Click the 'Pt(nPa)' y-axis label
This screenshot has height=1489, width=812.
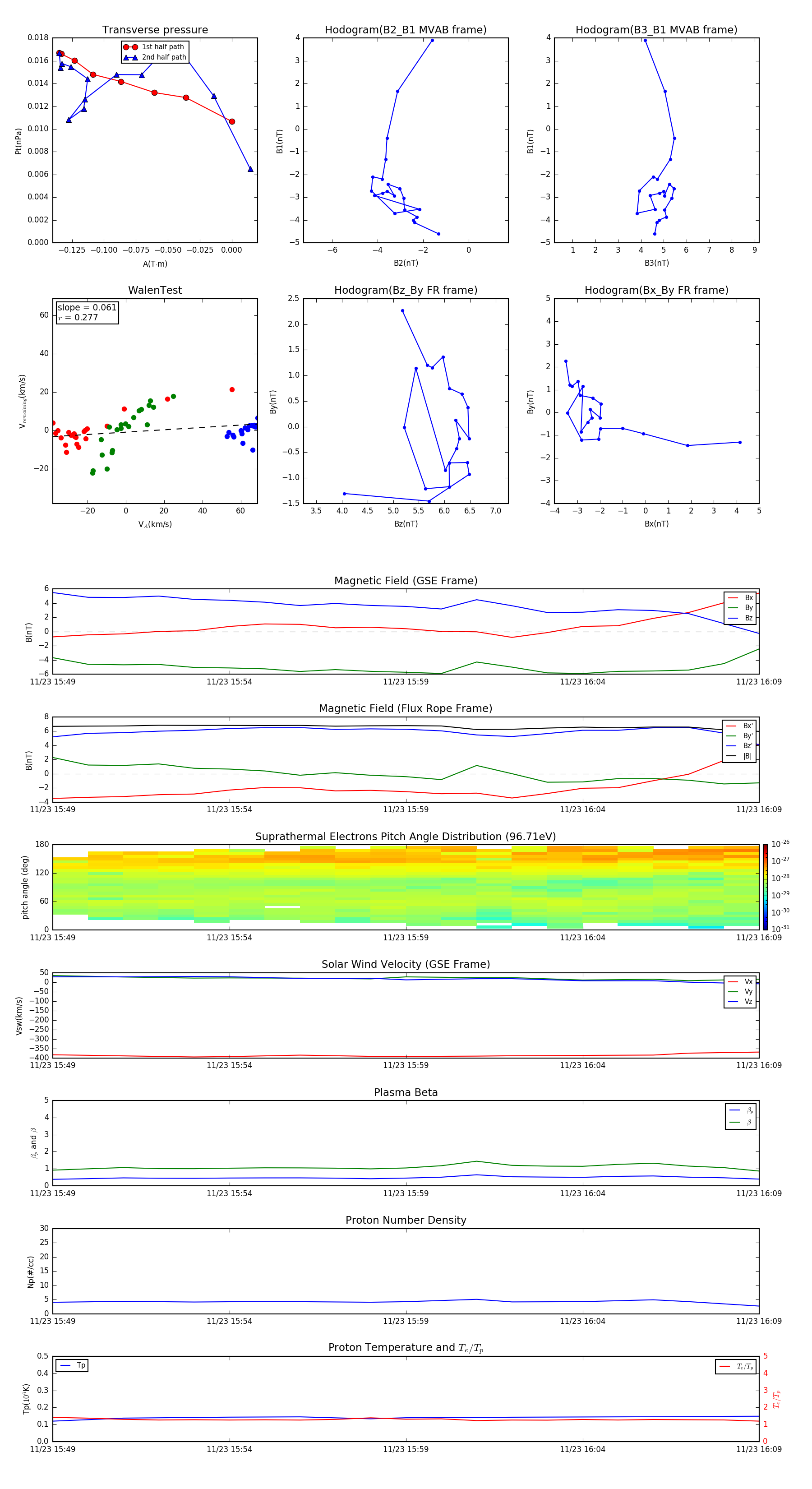[x=18, y=140]
